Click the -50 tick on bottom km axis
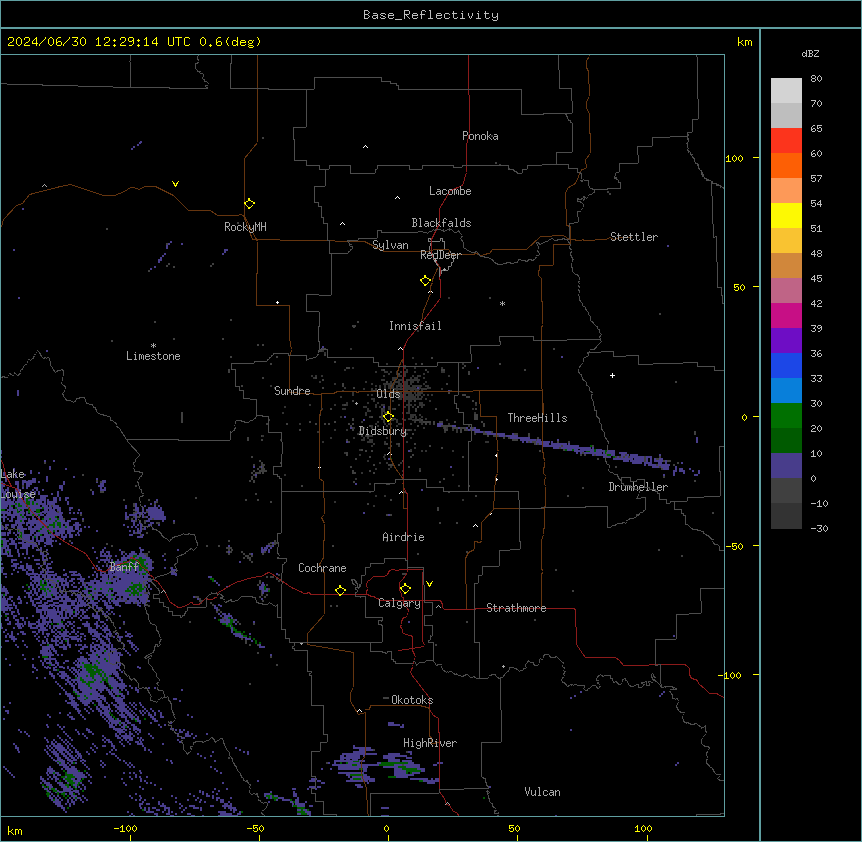 click(x=256, y=828)
